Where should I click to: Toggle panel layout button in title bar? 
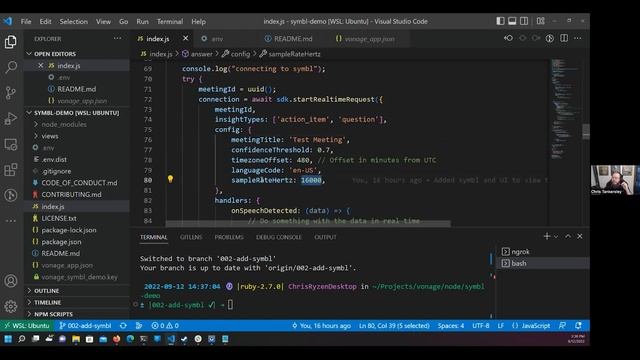point(512,21)
